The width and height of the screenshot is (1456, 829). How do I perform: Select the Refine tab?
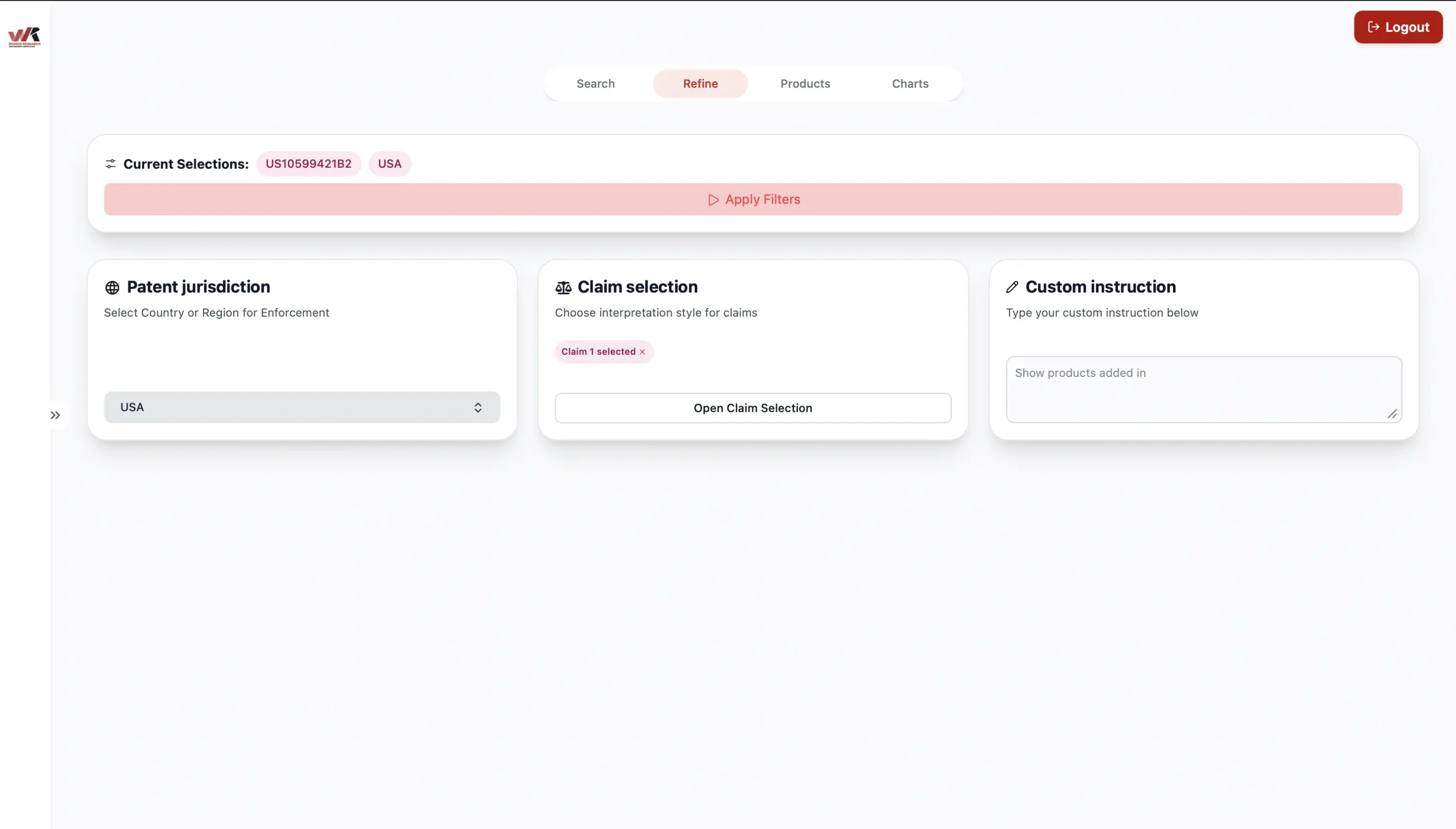pyautogui.click(x=700, y=84)
